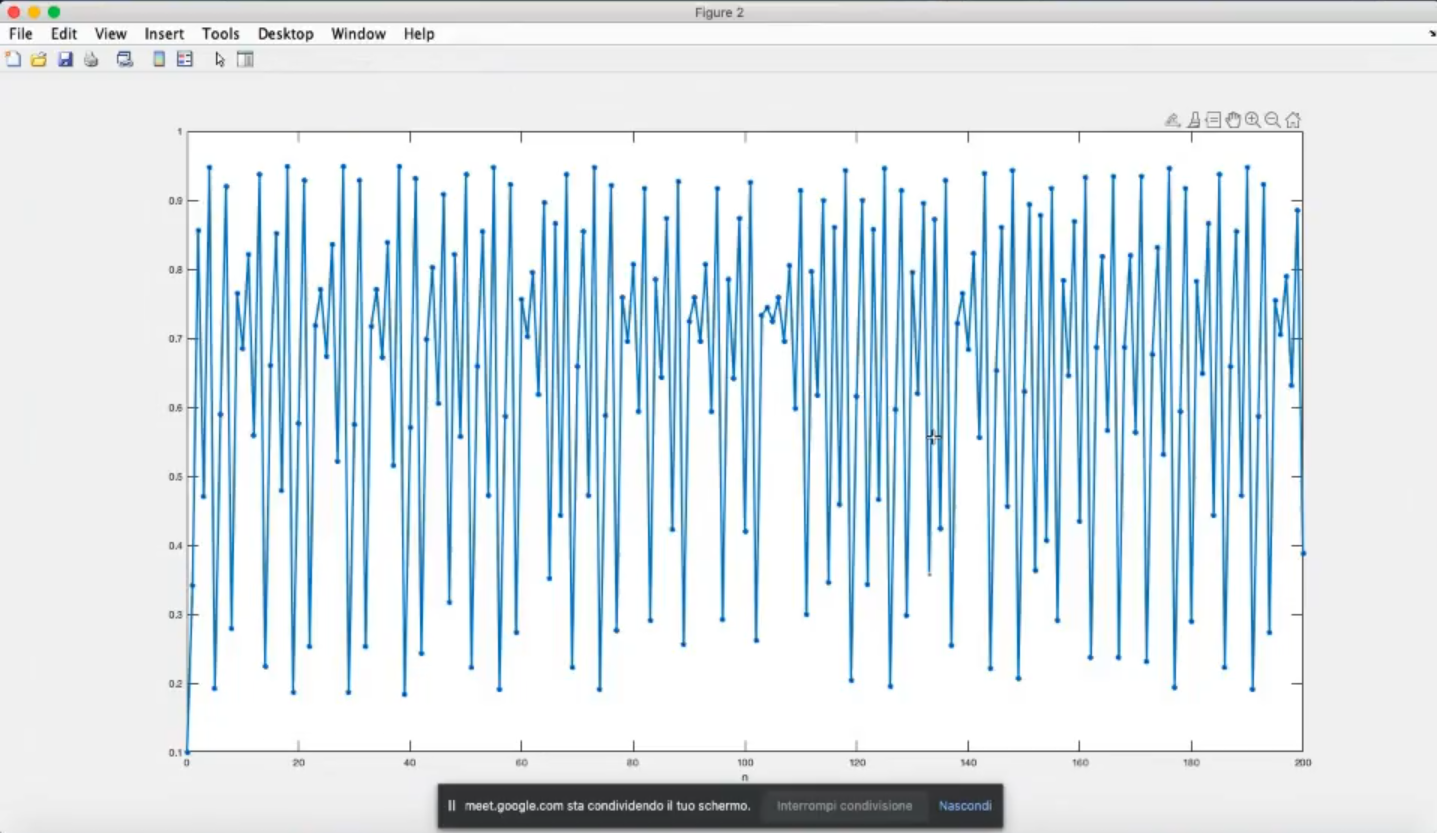Click the Nascondi link in sharing bar
The width and height of the screenshot is (1437, 833).
(x=965, y=806)
